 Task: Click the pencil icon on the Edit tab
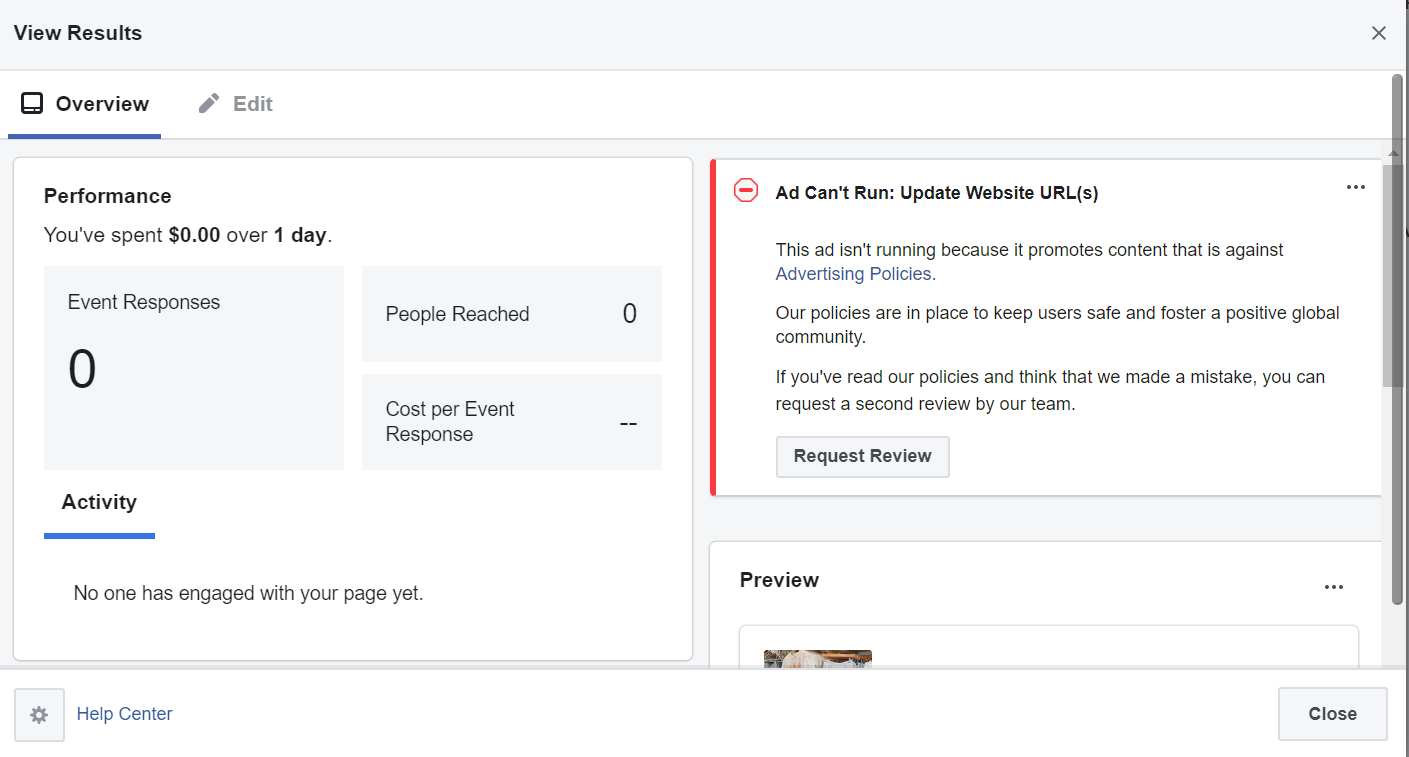coord(209,103)
